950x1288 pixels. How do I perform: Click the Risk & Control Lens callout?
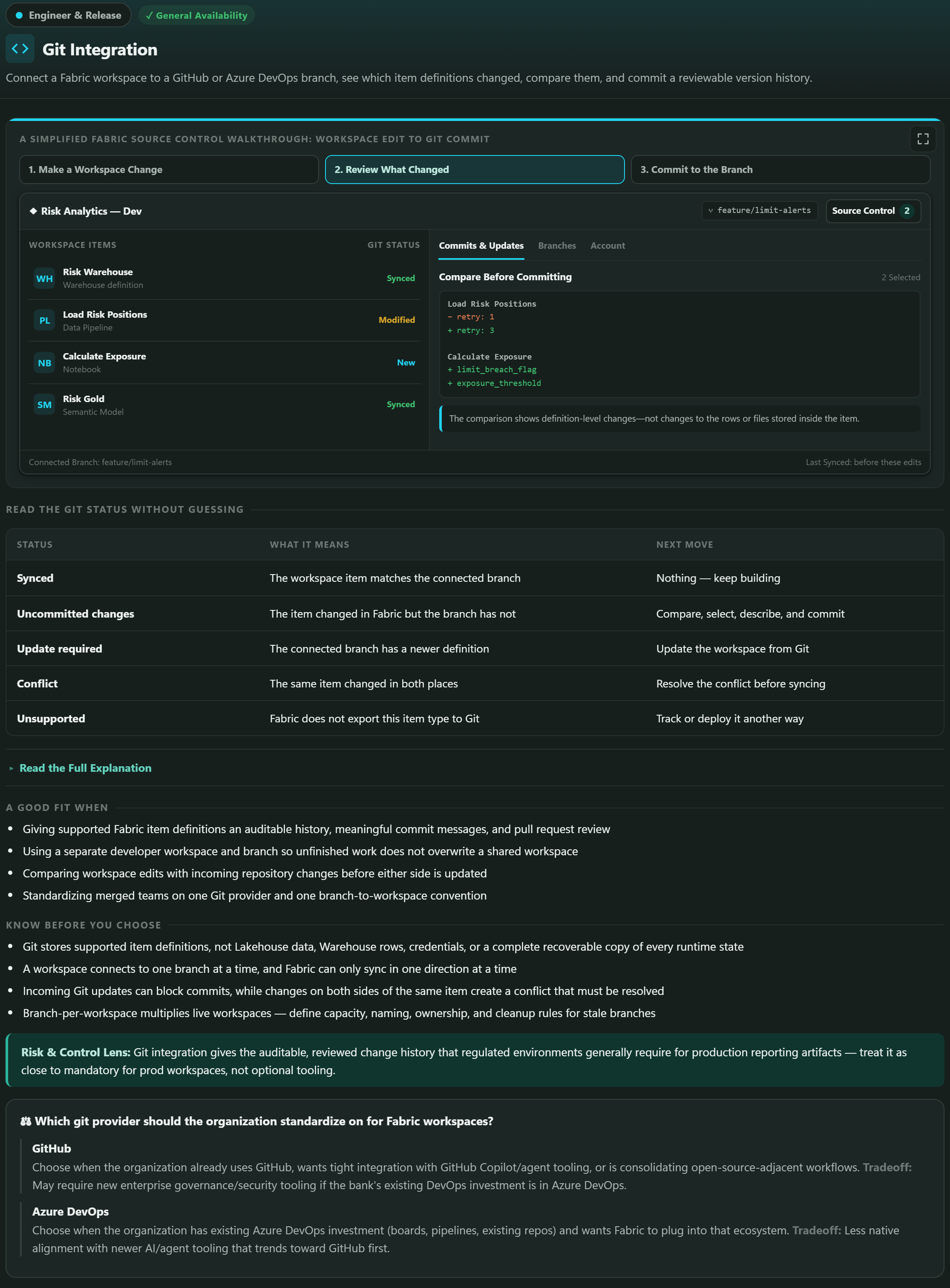475,1060
